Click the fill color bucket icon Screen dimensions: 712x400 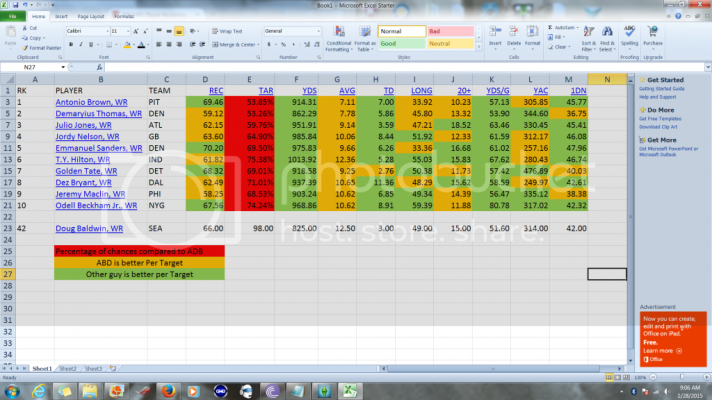tap(127, 44)
